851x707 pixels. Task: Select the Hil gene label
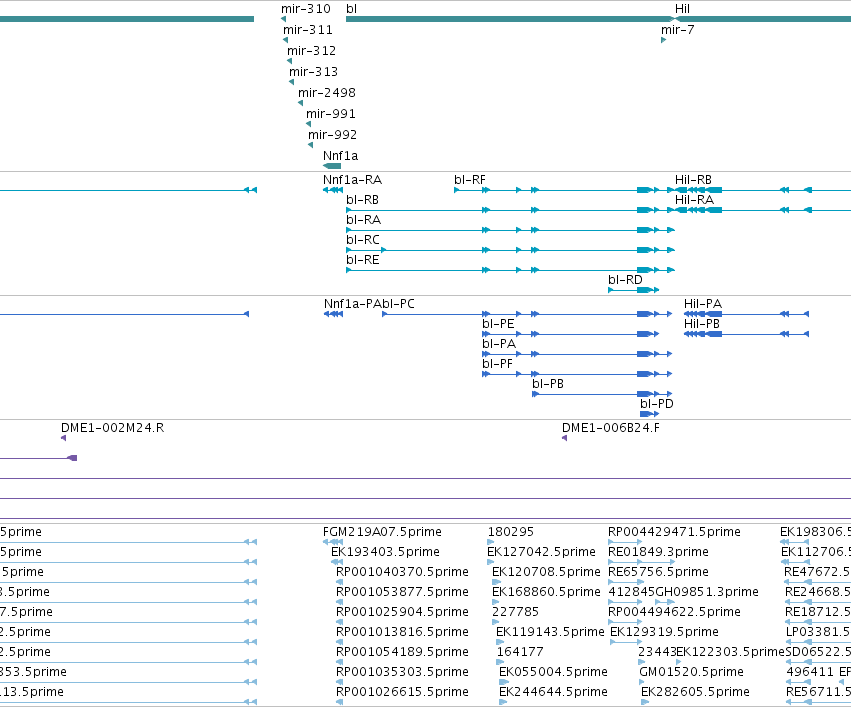[682, 9]
